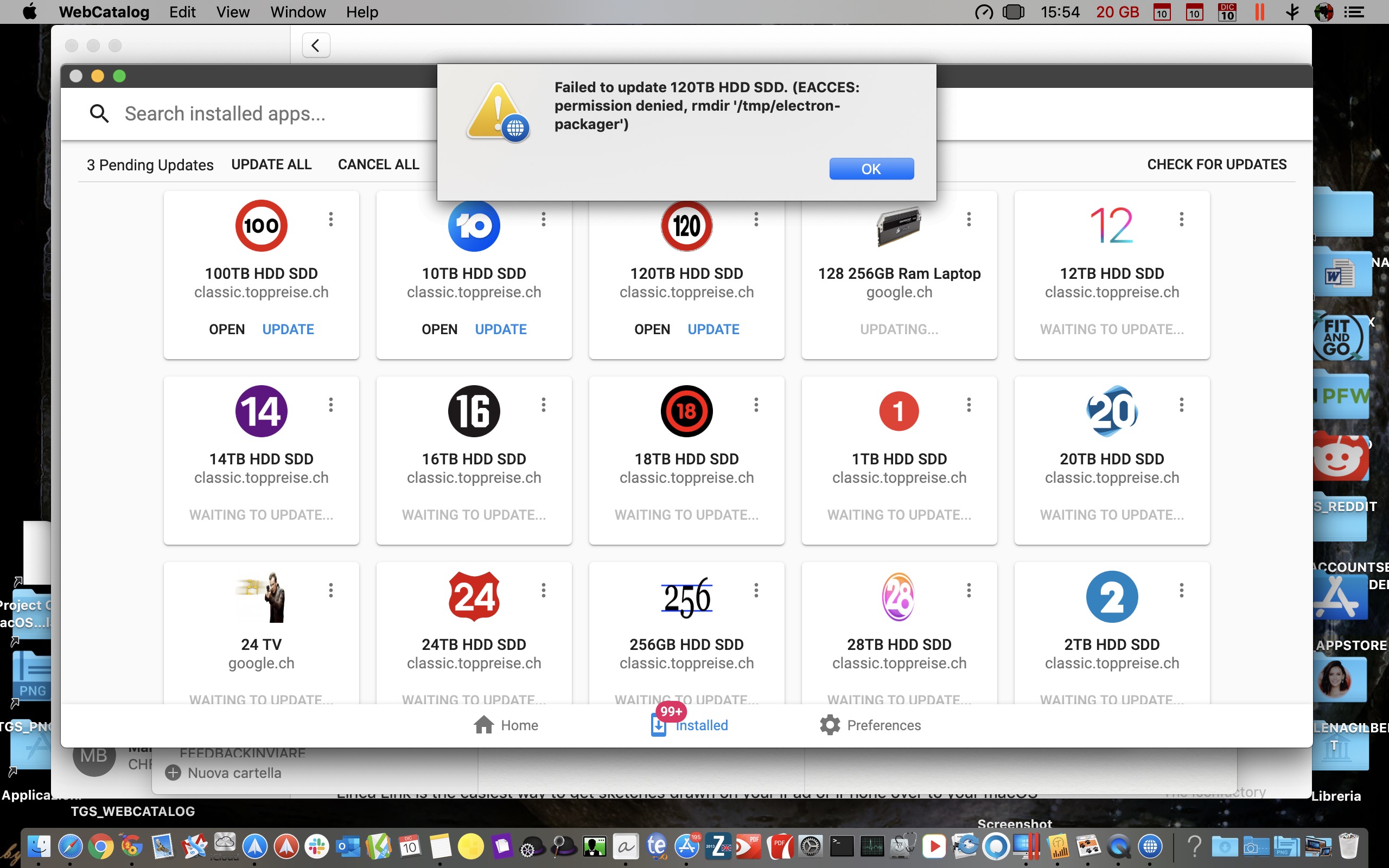Click the 100 speed-sign app icon
The height and width of the screenshot is (868, 1389).
261,226
